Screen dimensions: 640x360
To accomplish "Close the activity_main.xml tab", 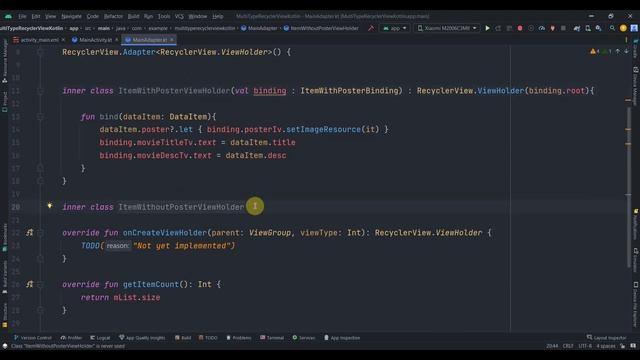I will (x=63, y=40).
